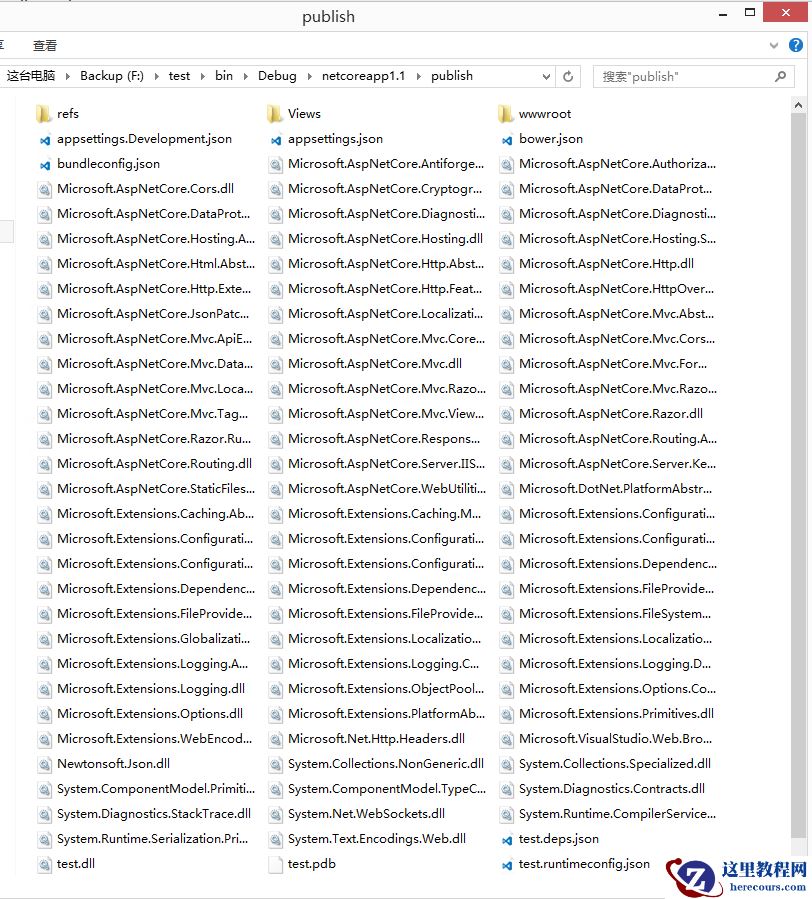
Task: Open the wwwroot folder icon
Action: [x=506, y=114]
